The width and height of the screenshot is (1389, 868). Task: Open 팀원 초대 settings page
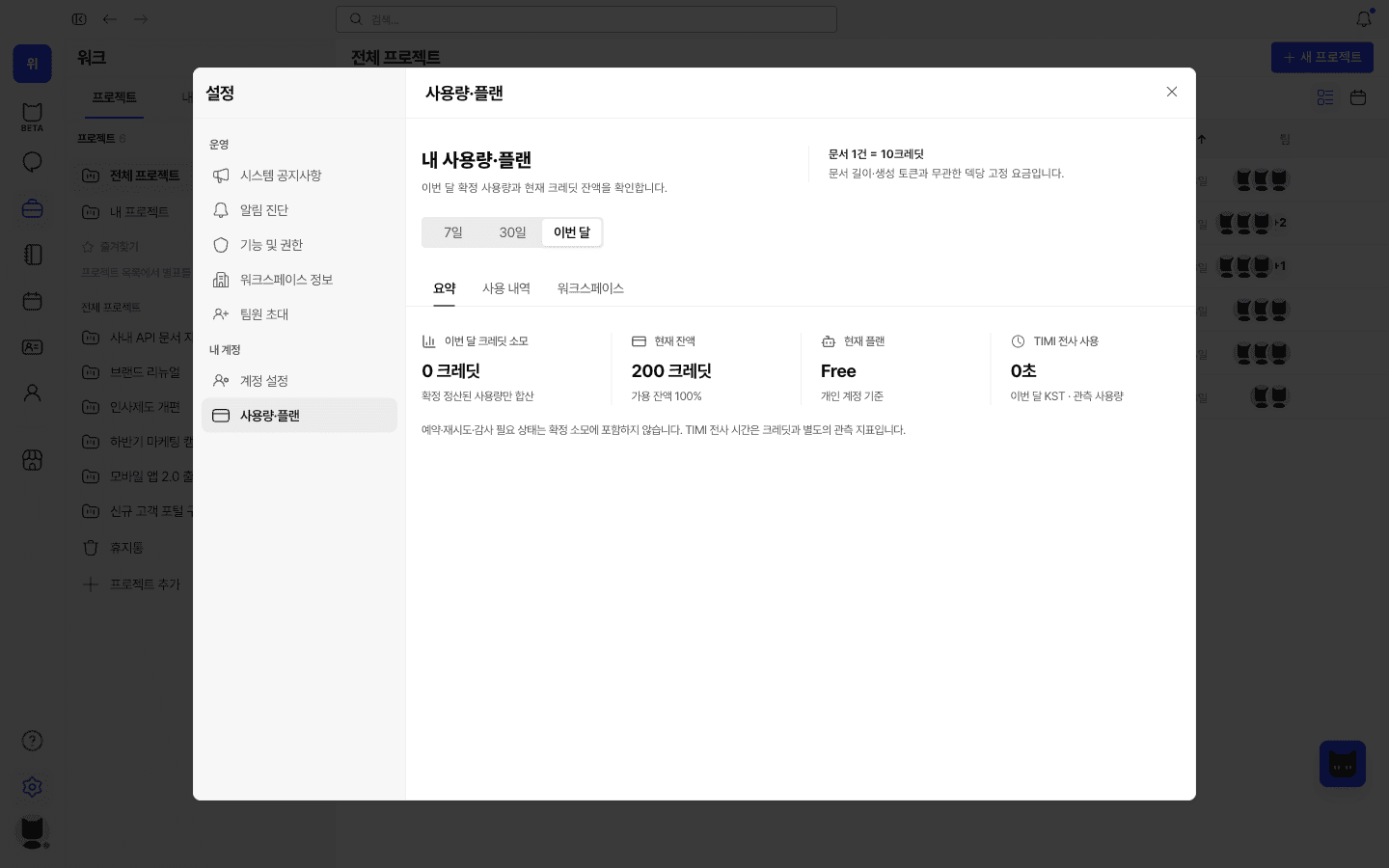click(299, 314)
